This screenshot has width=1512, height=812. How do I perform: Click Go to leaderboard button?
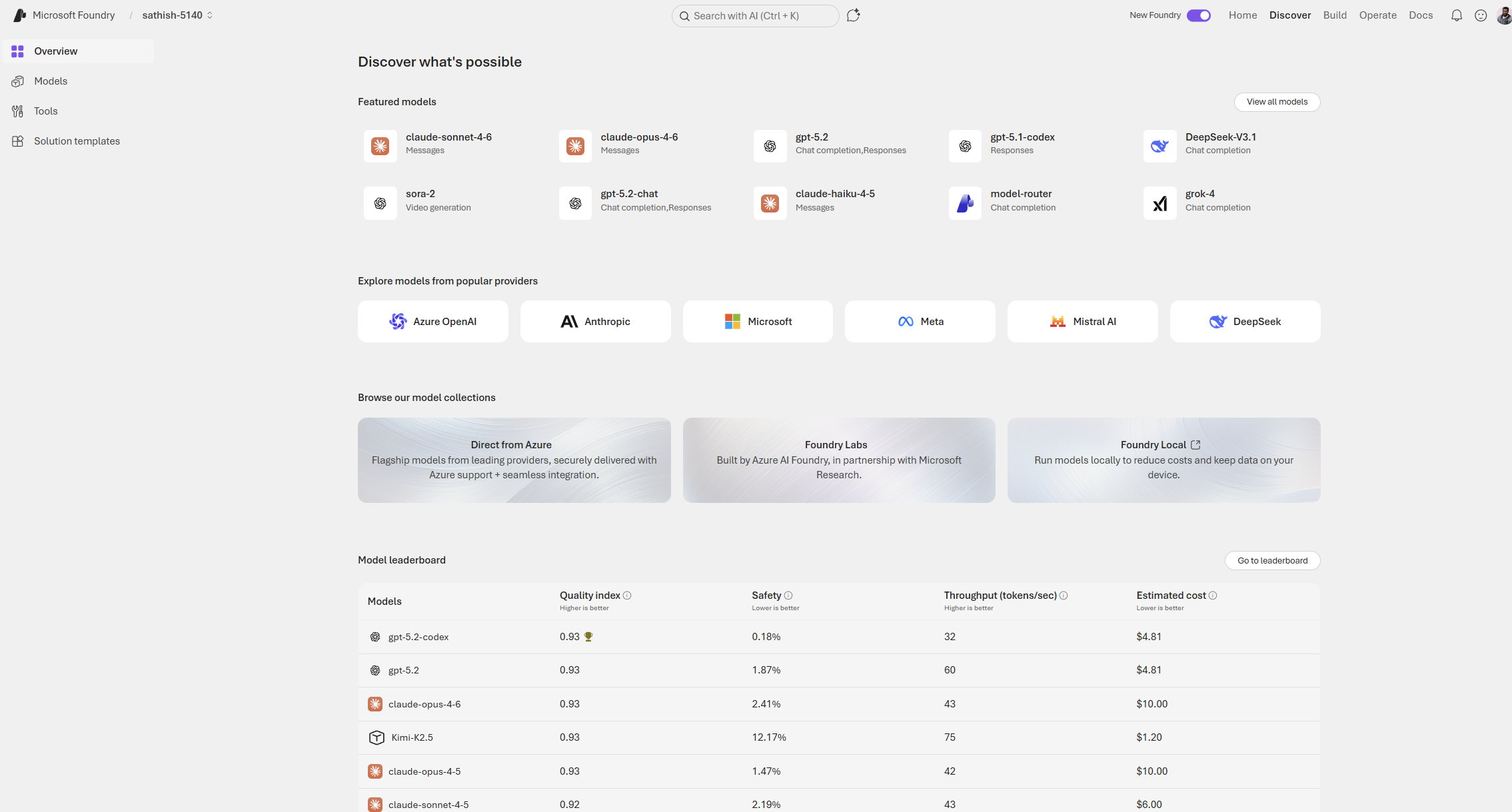[1272, 561]
